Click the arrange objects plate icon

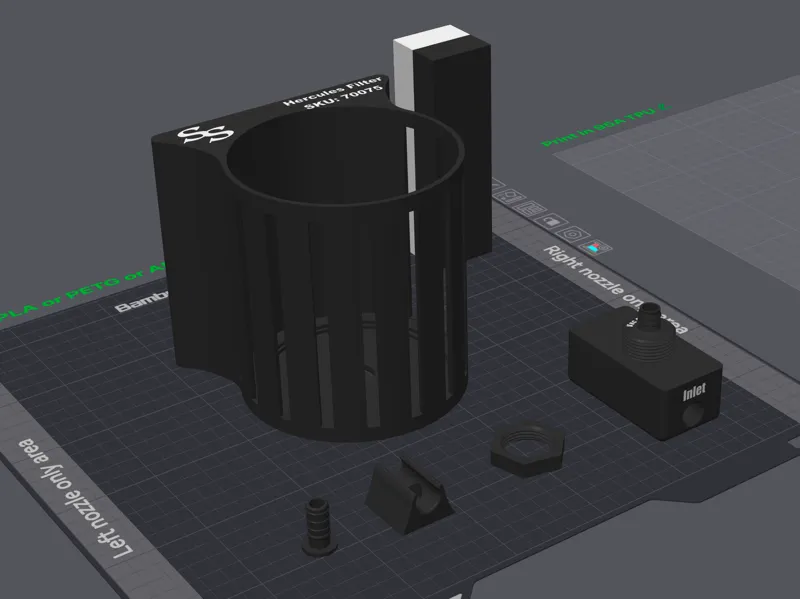(x=529, y=208)
